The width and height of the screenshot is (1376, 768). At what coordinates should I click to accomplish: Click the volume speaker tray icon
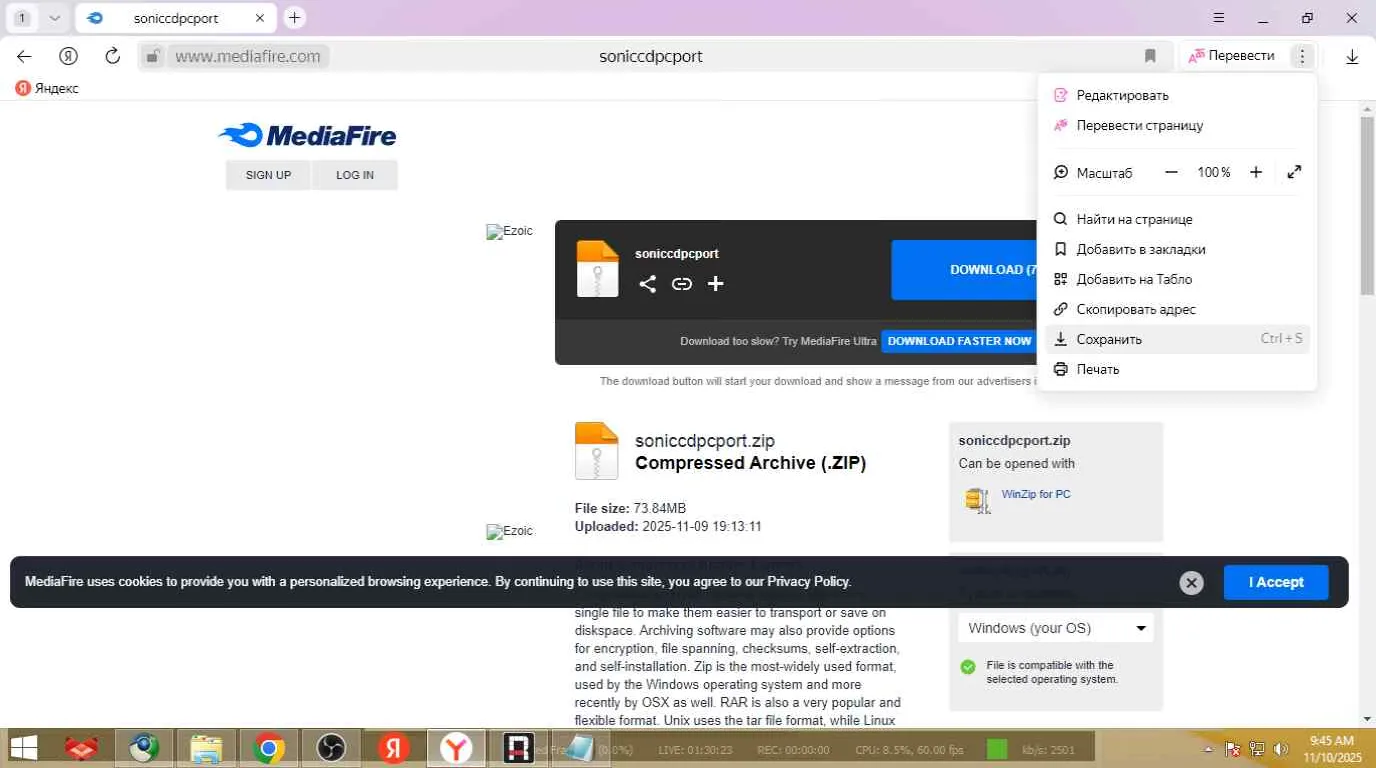1280,749
